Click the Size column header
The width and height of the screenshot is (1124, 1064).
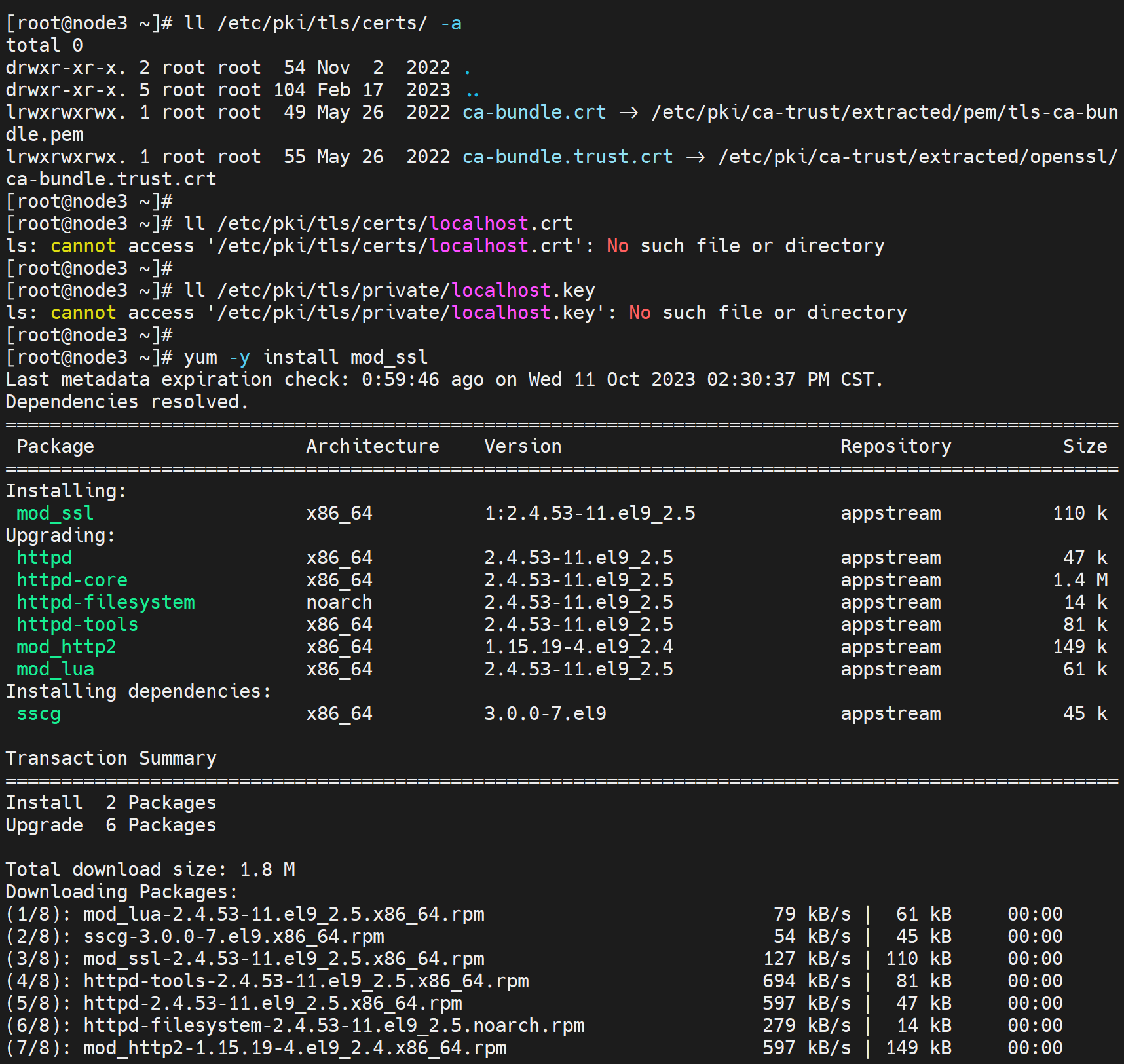[1085, 446]
